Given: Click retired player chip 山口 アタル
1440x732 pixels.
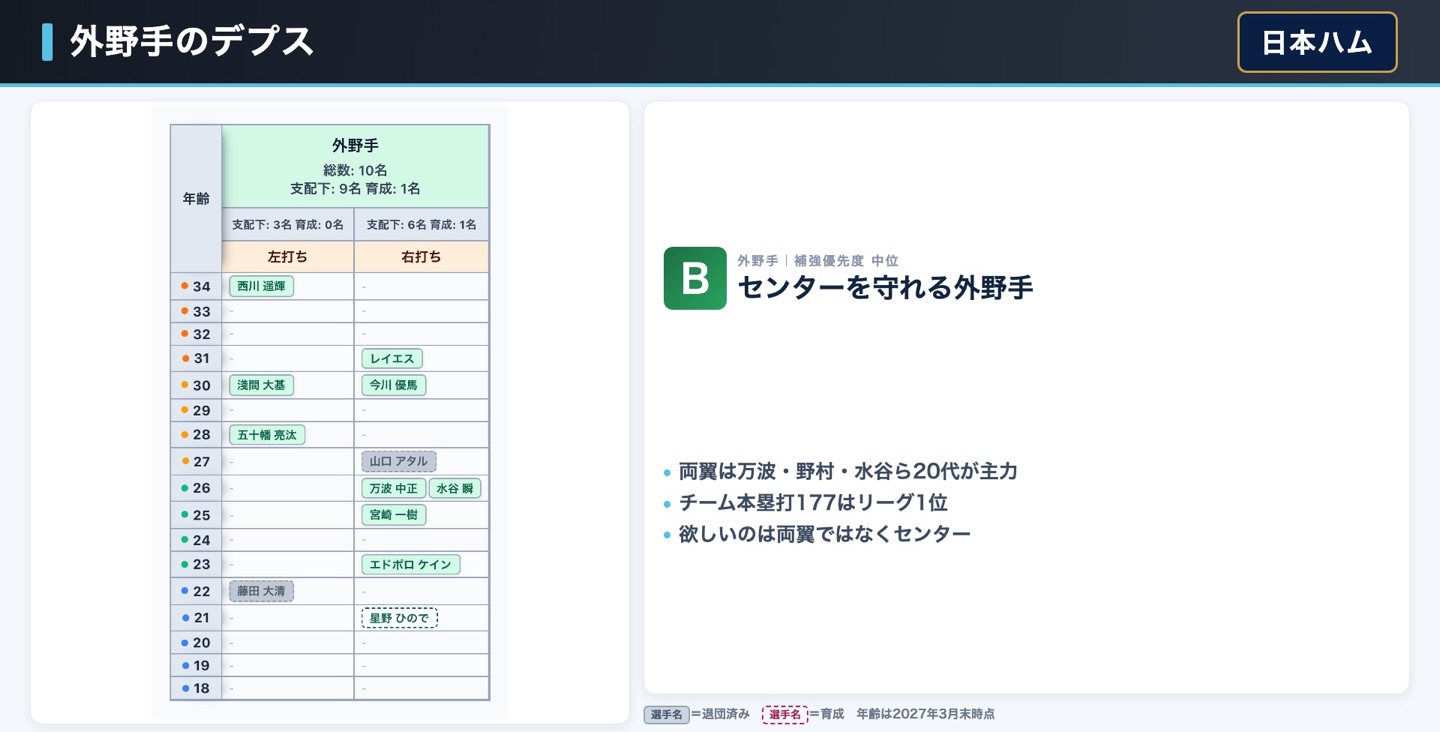Looking at the screenshot, I should coord(399,461).
